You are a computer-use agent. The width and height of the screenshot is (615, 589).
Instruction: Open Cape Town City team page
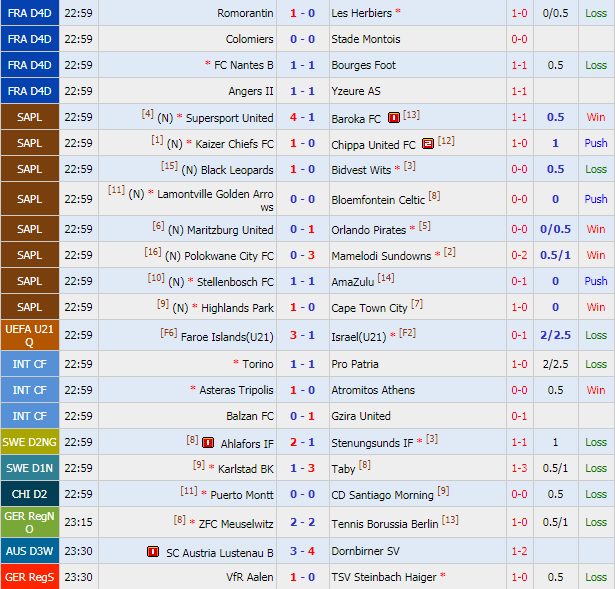coord(369,308)
